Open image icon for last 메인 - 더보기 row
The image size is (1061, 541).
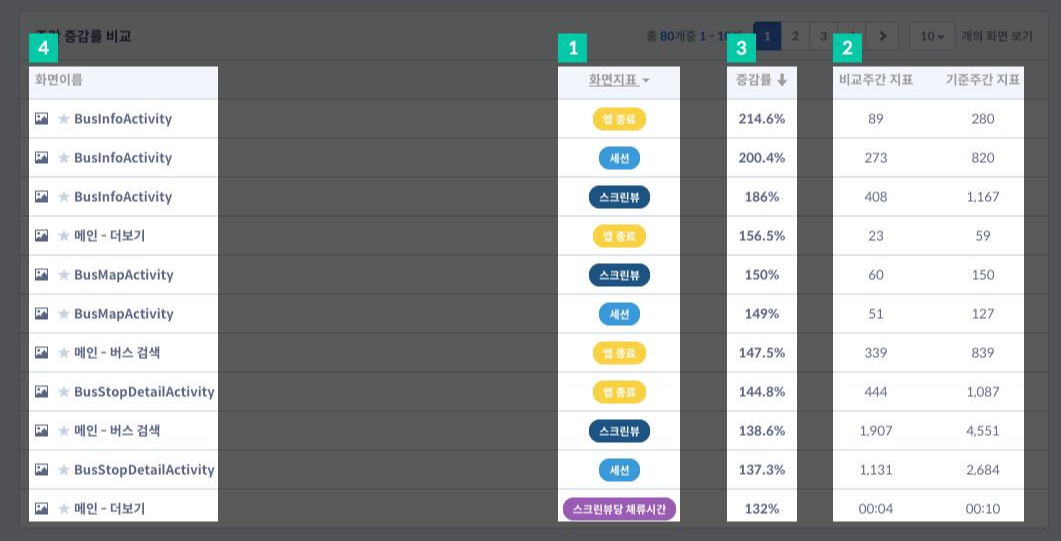tap(41, 509)
